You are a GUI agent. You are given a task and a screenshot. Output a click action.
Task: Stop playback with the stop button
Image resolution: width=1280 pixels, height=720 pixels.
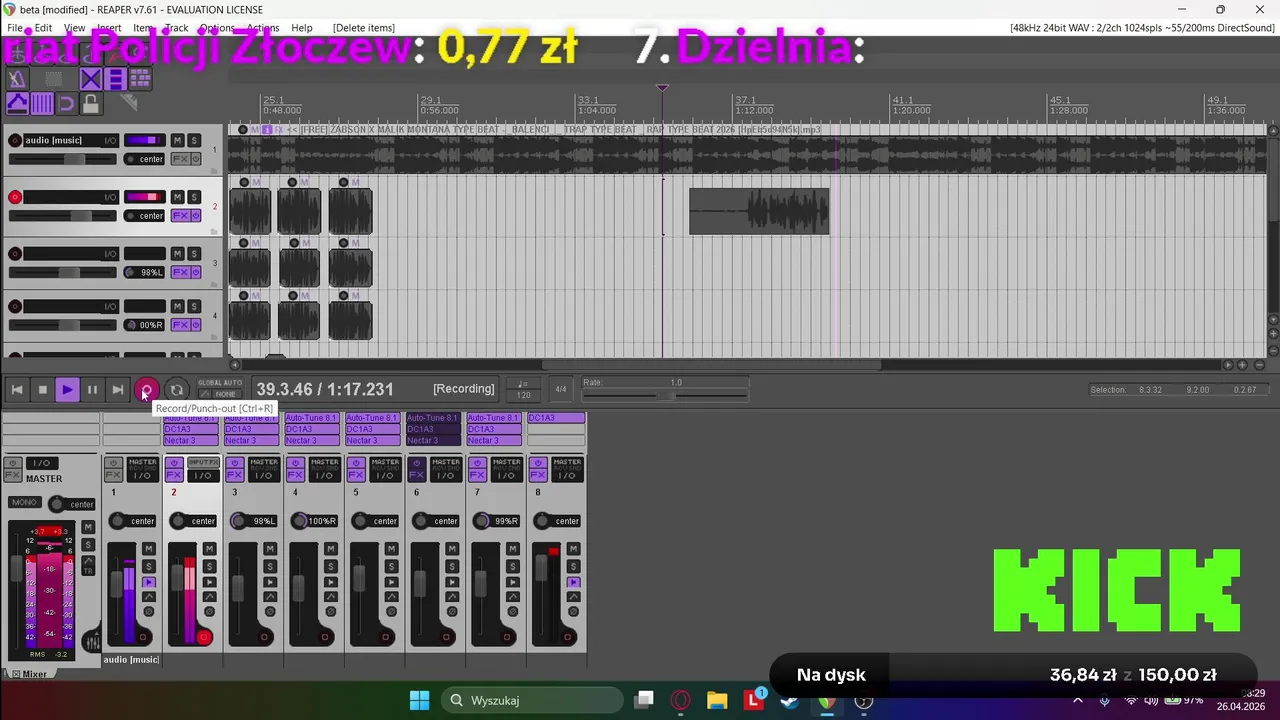click(x=42, y=390)
